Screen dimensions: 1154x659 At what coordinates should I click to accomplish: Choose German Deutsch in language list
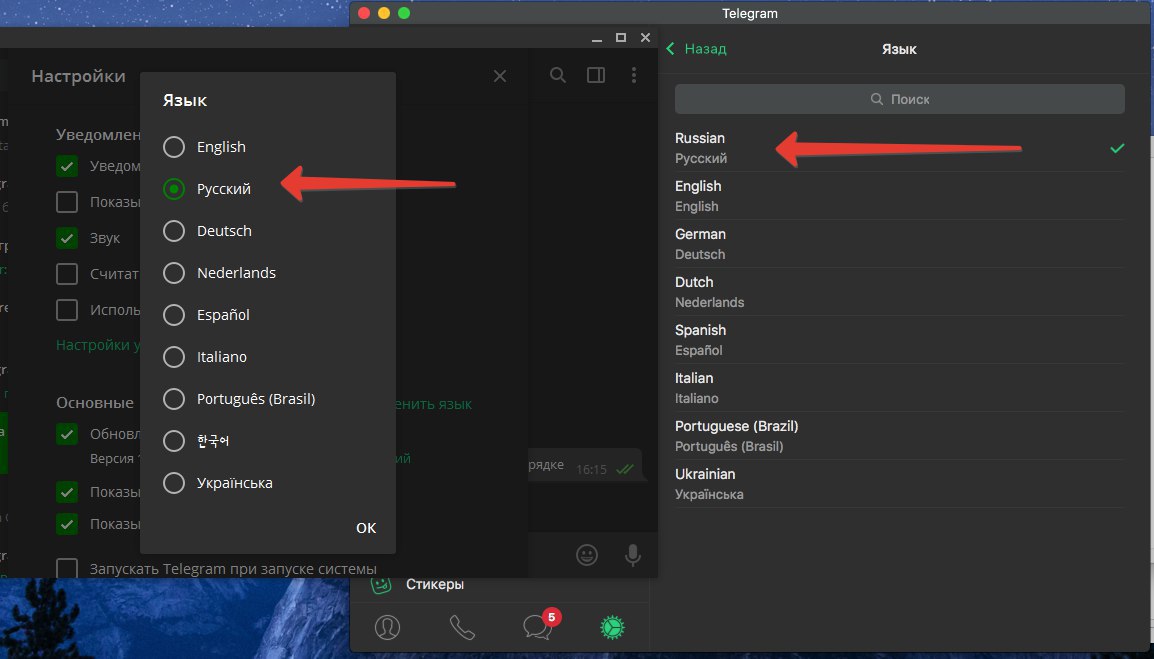(x=899, y=244)
